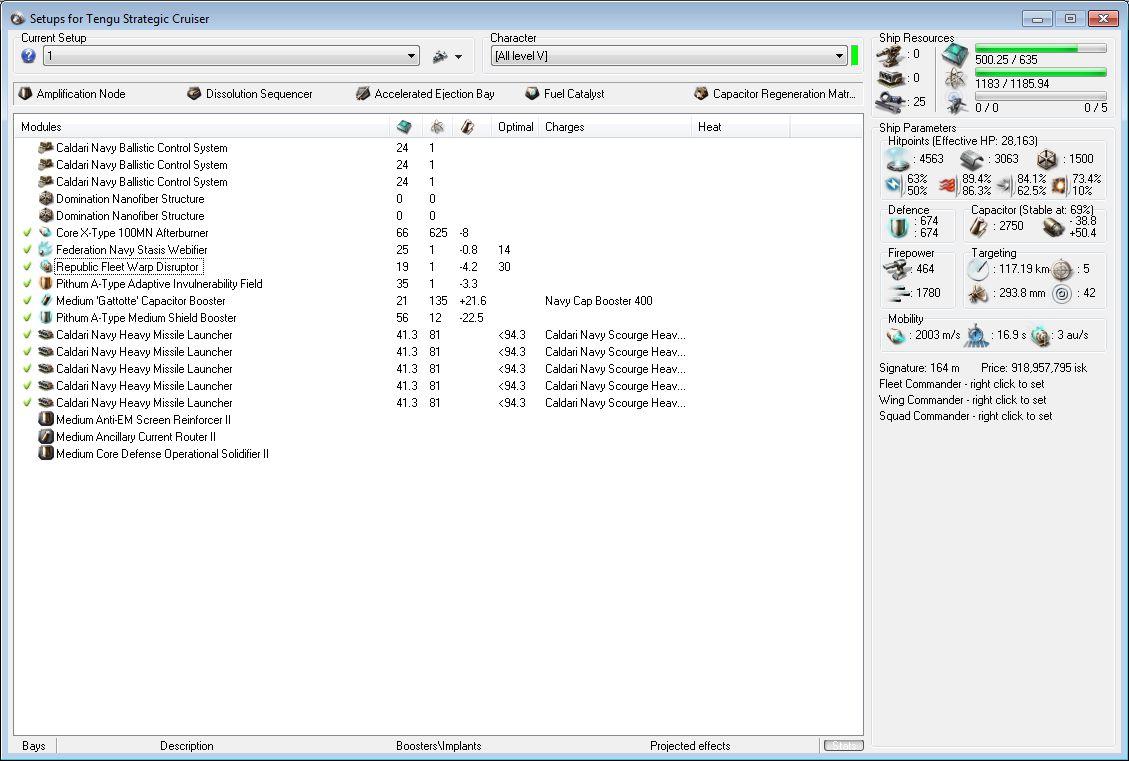Click the Firepower turret icon showing 464
This screenshot has width=1129, height=761.
(898, 270)
